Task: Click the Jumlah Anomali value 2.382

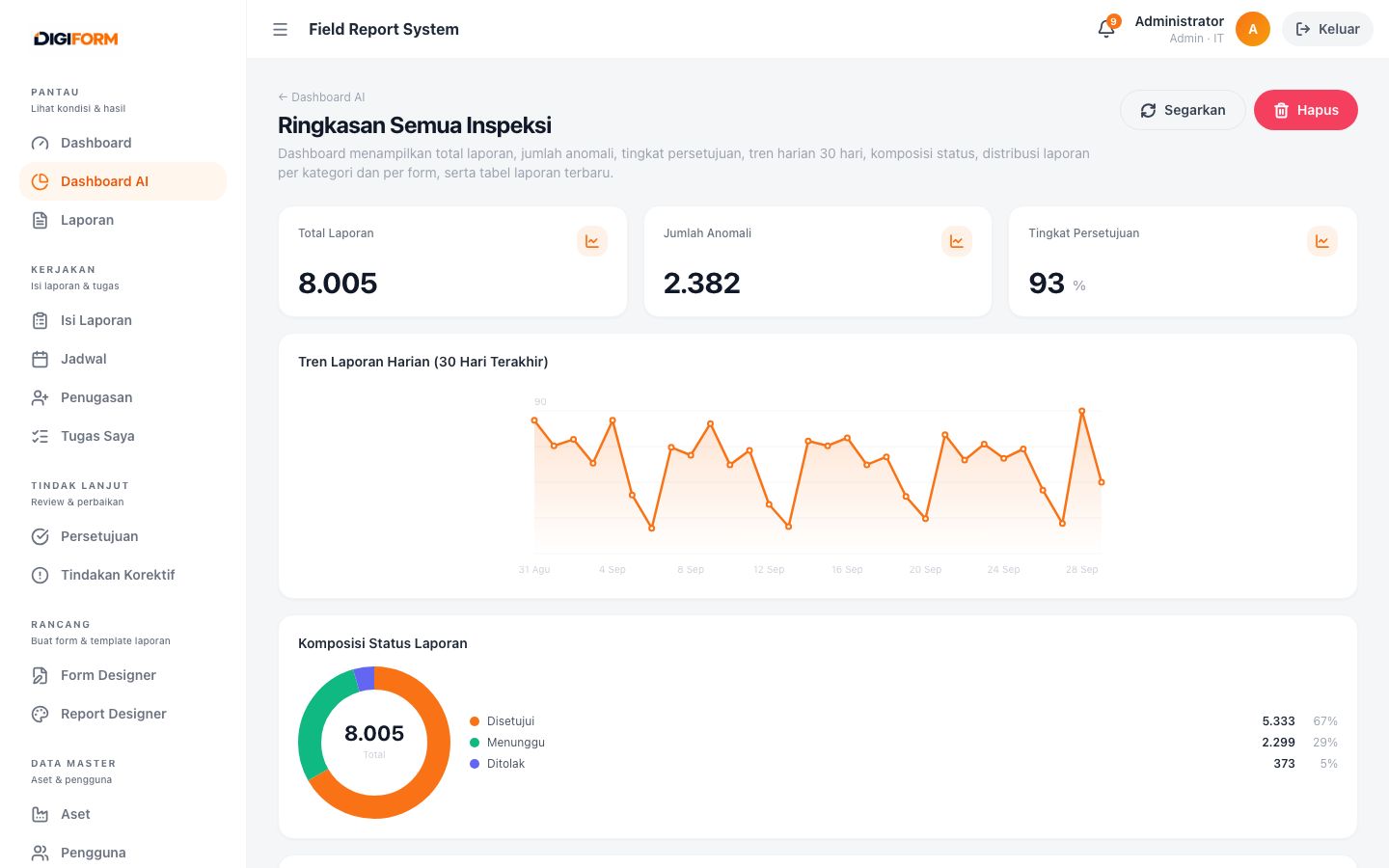Action: (x=702, y=284)
